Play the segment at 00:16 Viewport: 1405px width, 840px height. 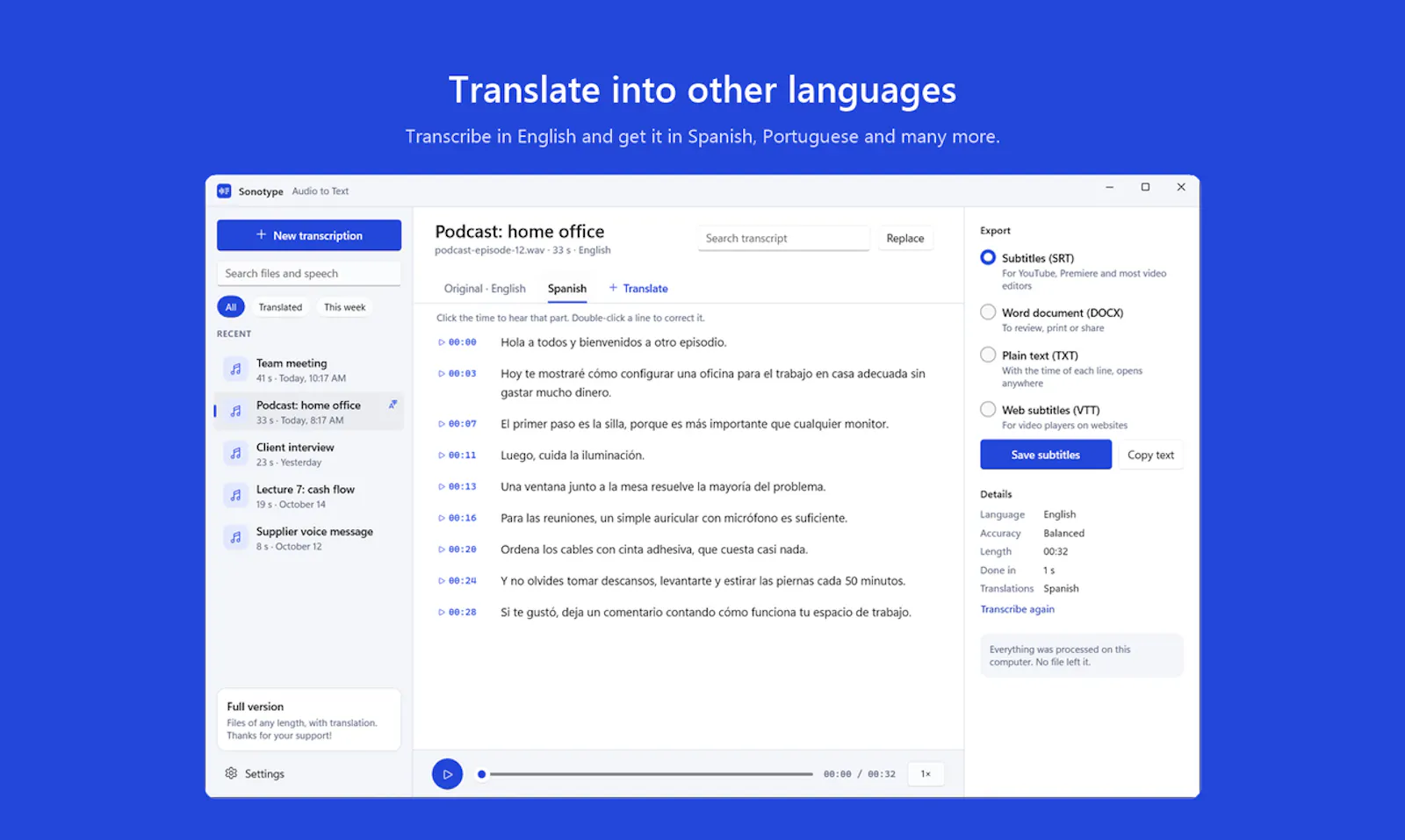tap(458, 519)
